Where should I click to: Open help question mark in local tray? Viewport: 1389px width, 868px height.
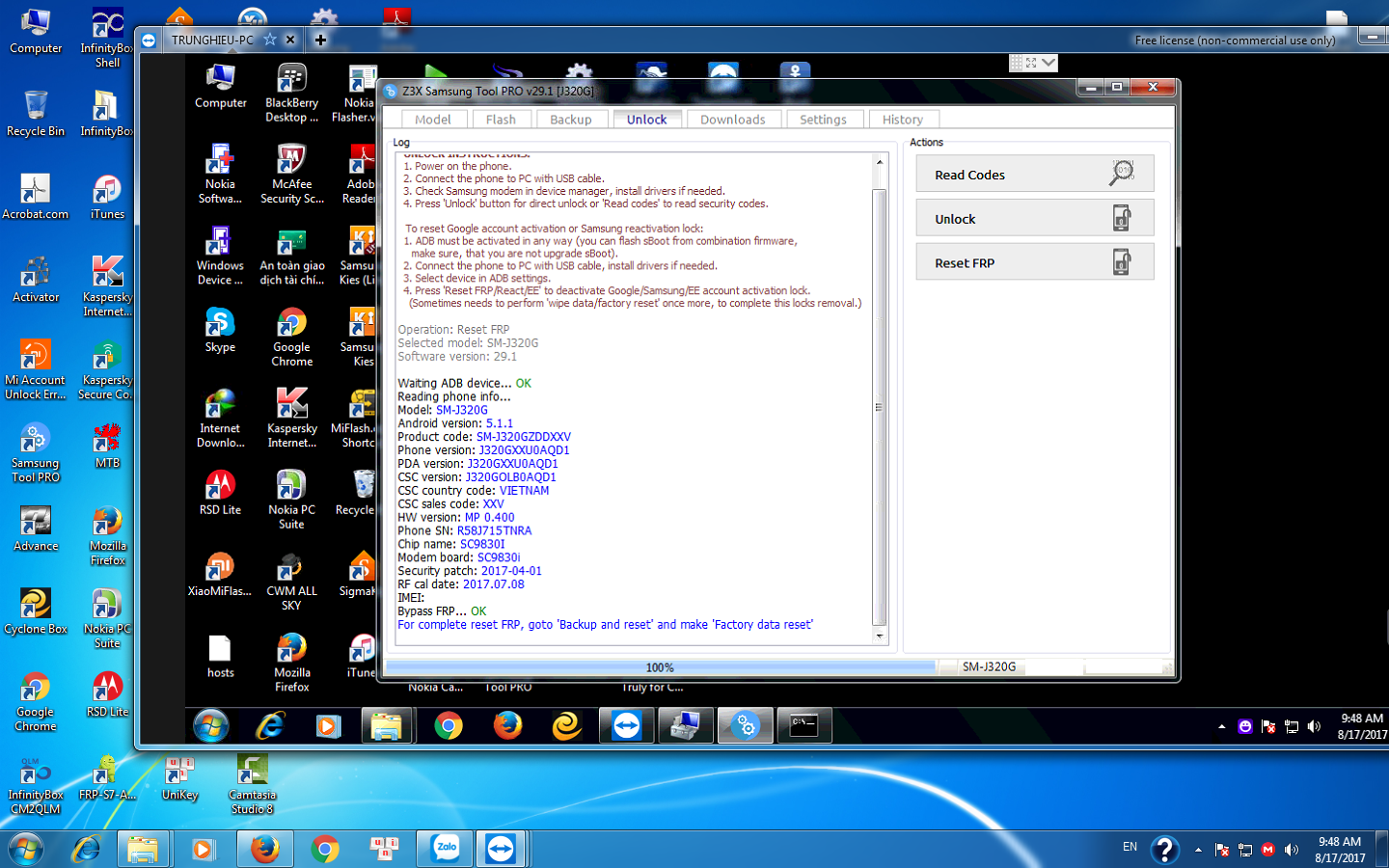point(1165,849)
